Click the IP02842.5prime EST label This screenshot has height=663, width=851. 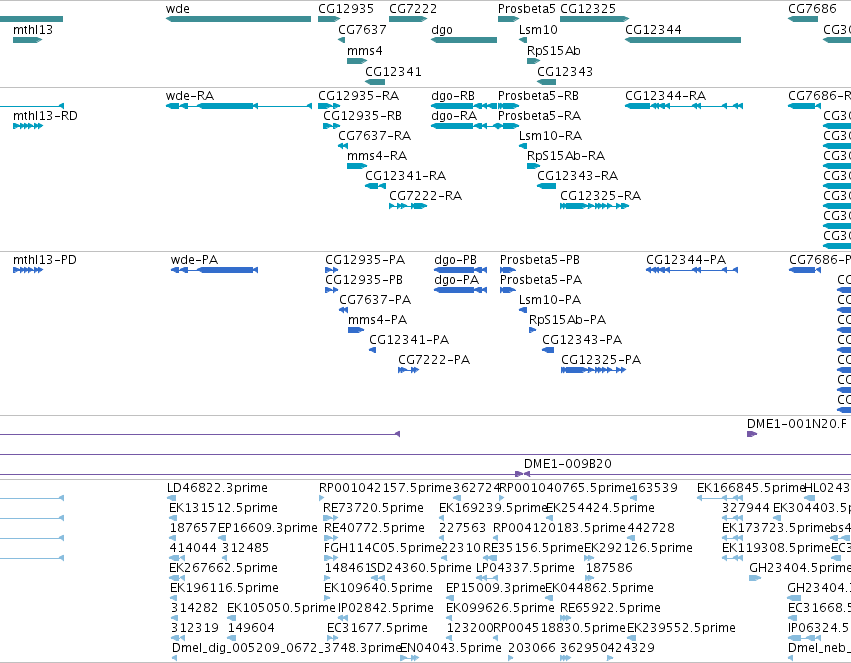(x=385, y=609)
